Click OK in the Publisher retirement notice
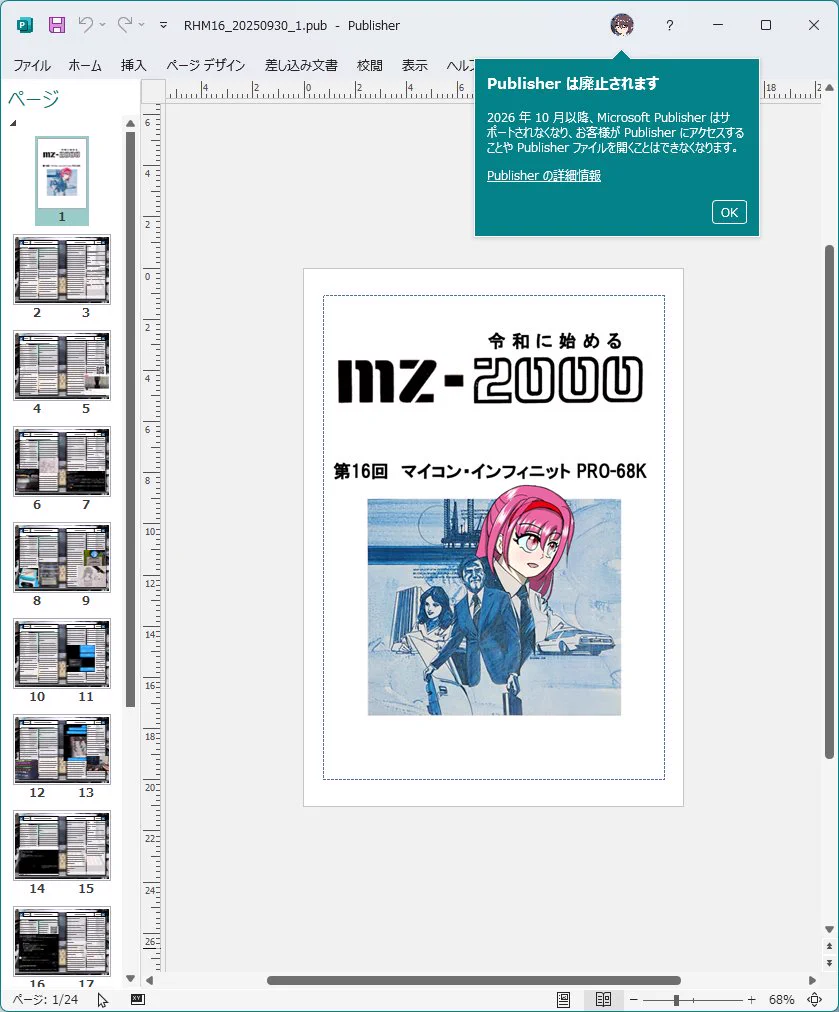Screen dimensions: 839x1012 (x=729, y=212)
